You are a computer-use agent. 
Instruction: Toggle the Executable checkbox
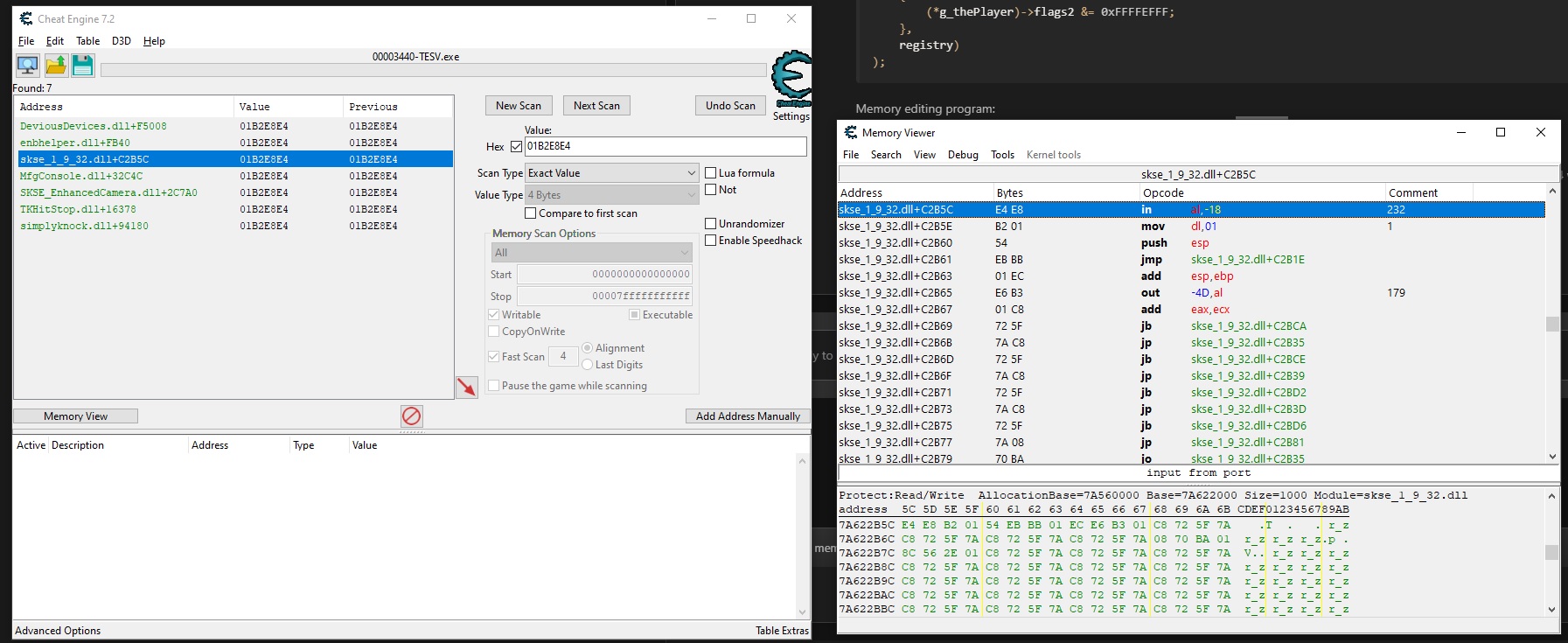point(635,315)
